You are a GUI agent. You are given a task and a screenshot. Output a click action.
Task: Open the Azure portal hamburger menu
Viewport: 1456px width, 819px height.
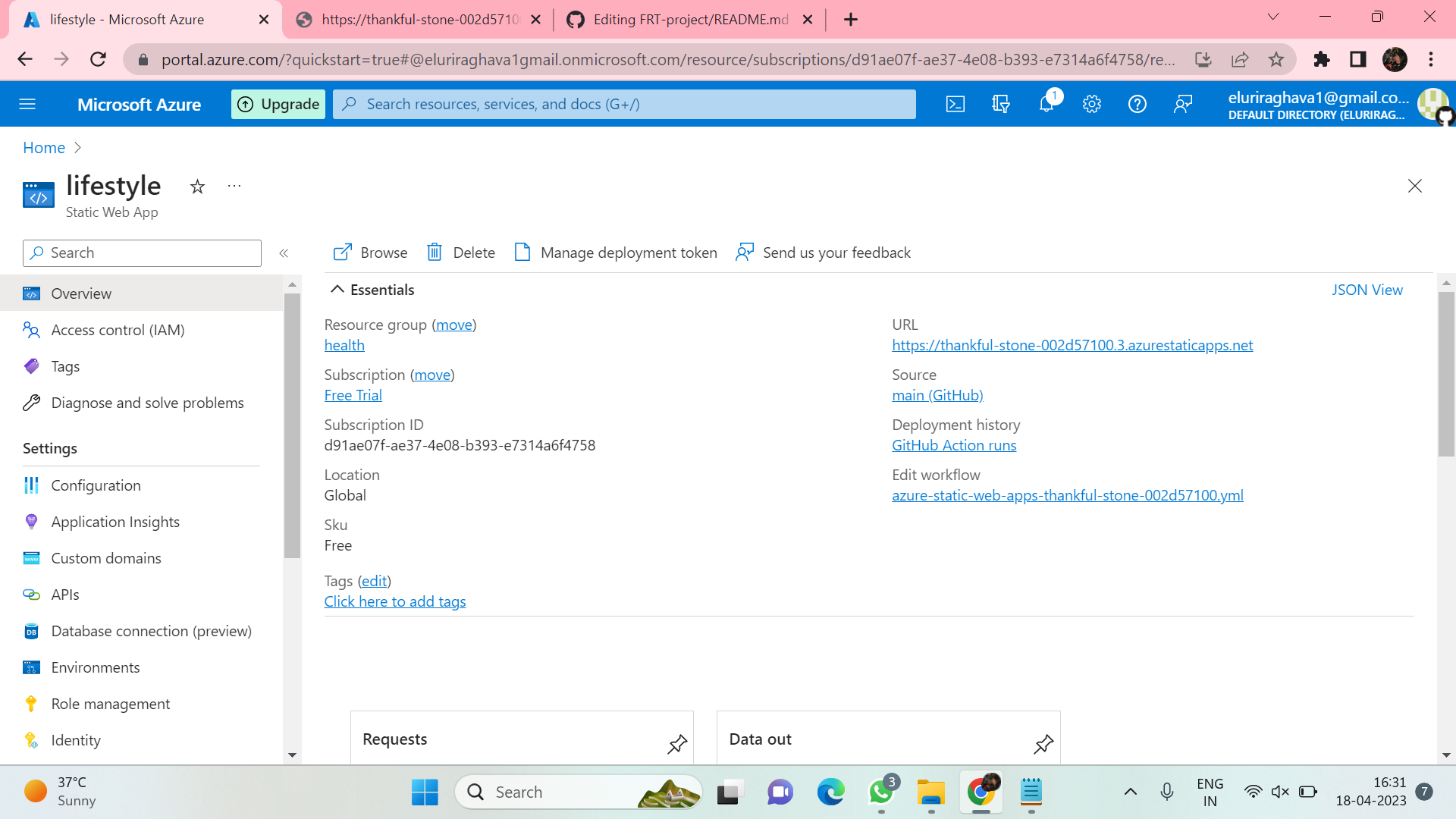coord(27,104)
